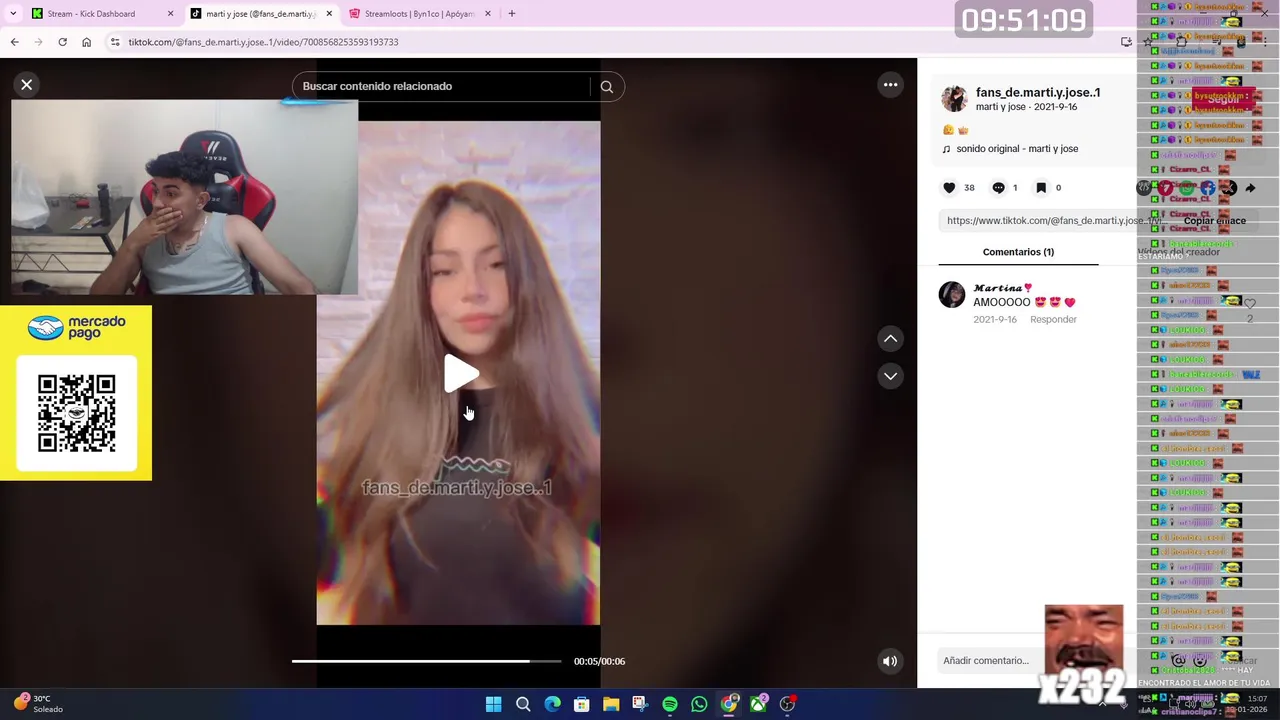1280x720 pixels.
Task: Share the video via WhatsApp icon
Action: tap(1186, 188)
